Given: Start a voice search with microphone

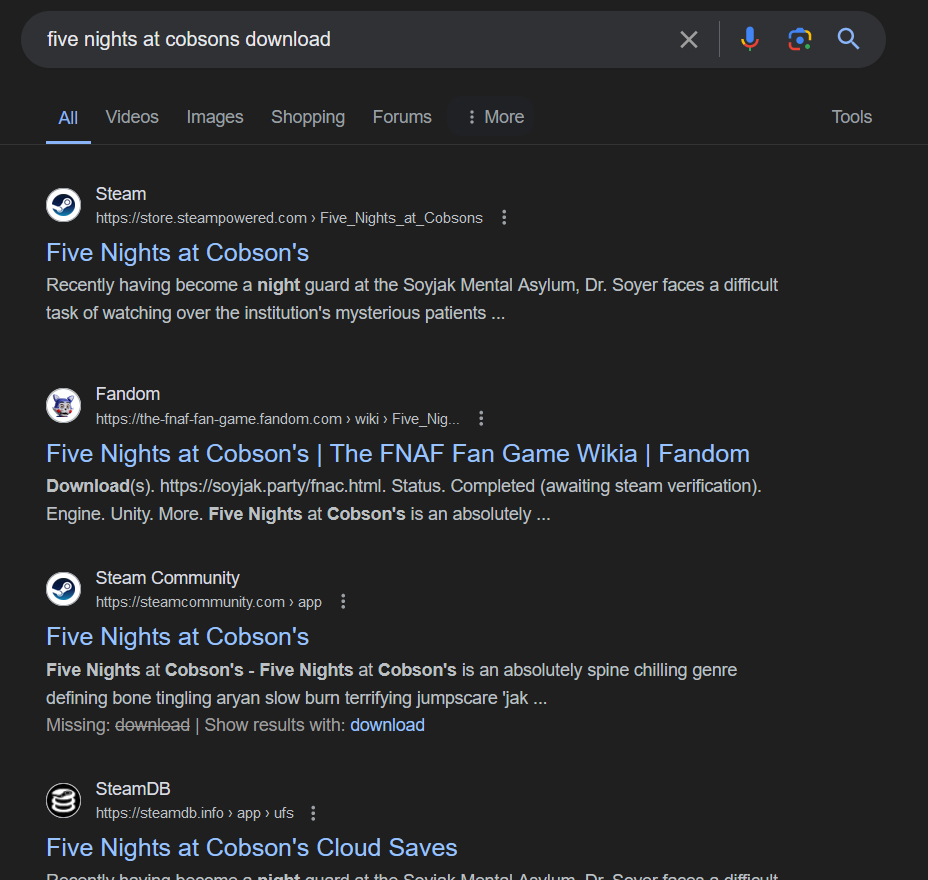Looking at the screenshot, I should tap(749, 39).
